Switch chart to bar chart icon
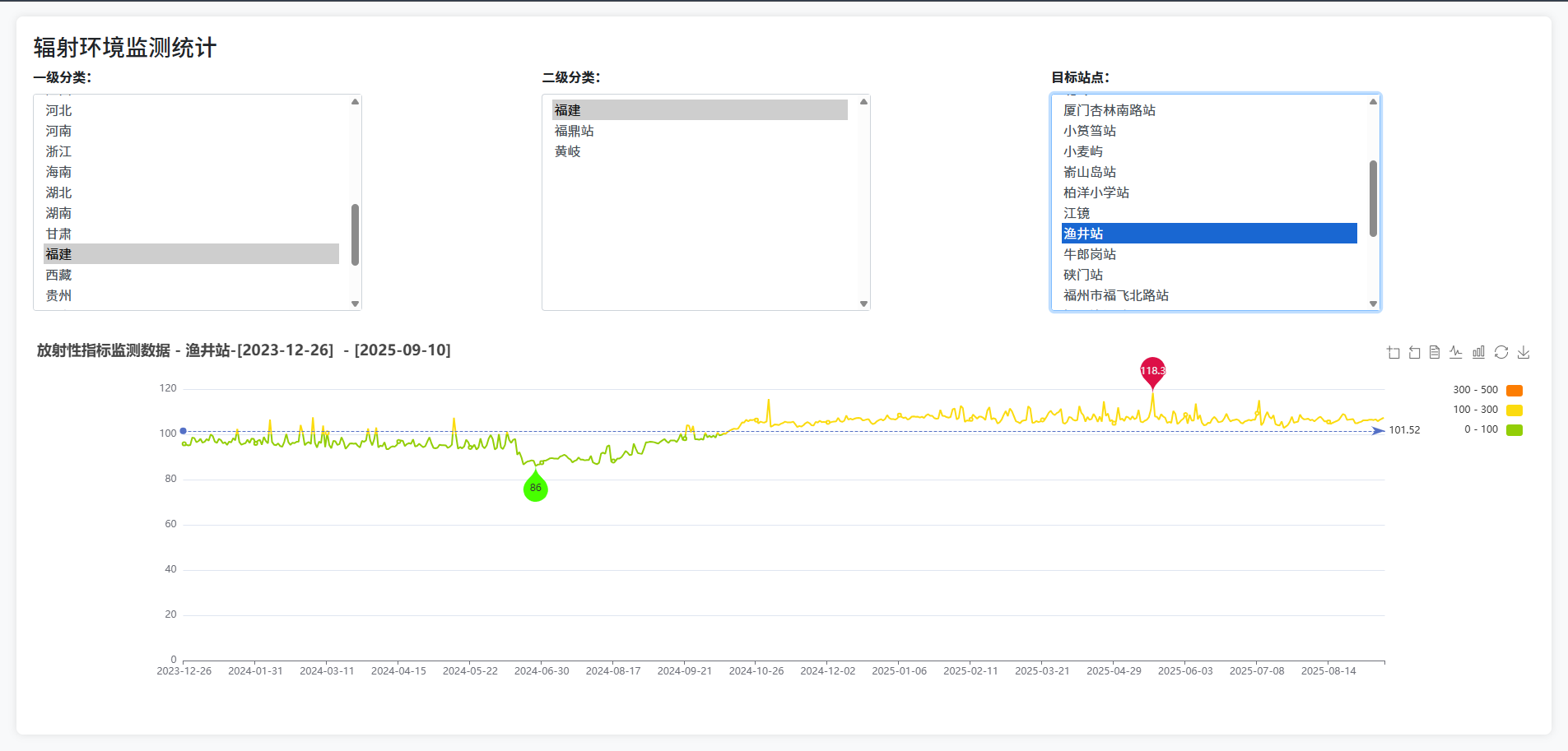 (1478, 352)
